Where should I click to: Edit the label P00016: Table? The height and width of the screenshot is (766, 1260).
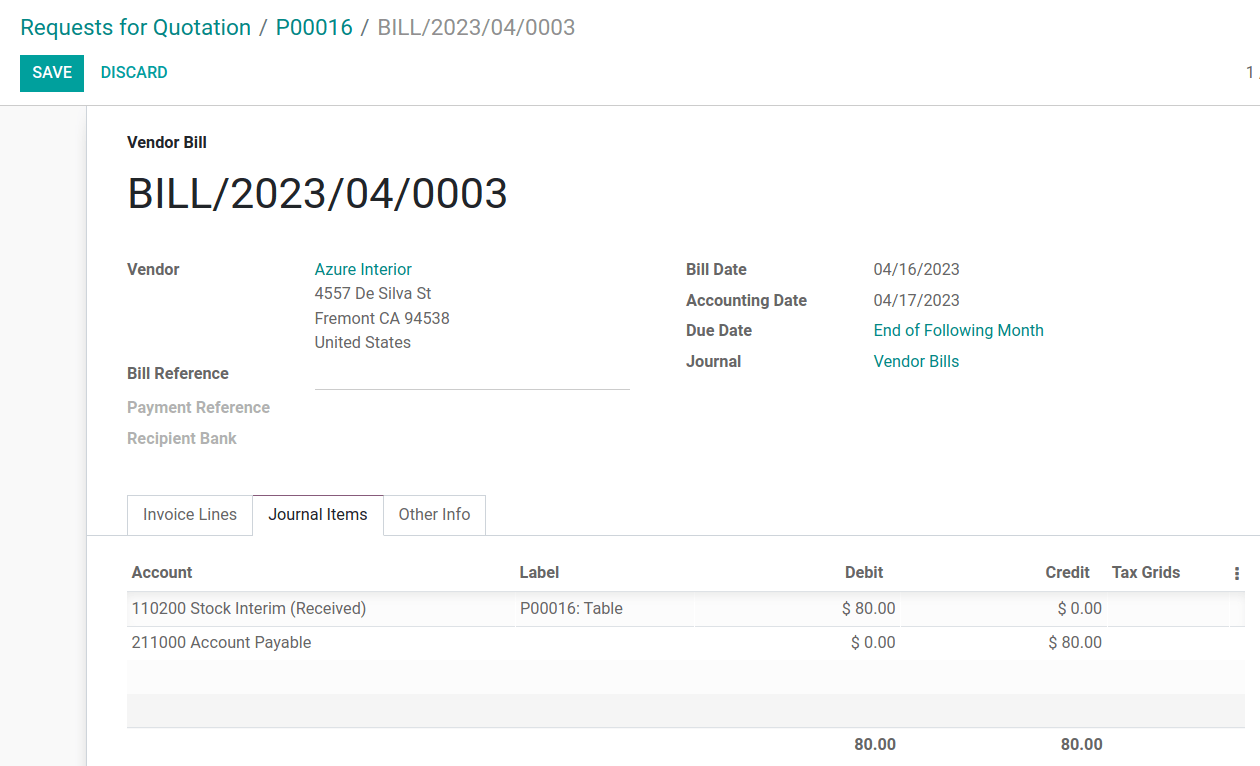coord(570,608)
